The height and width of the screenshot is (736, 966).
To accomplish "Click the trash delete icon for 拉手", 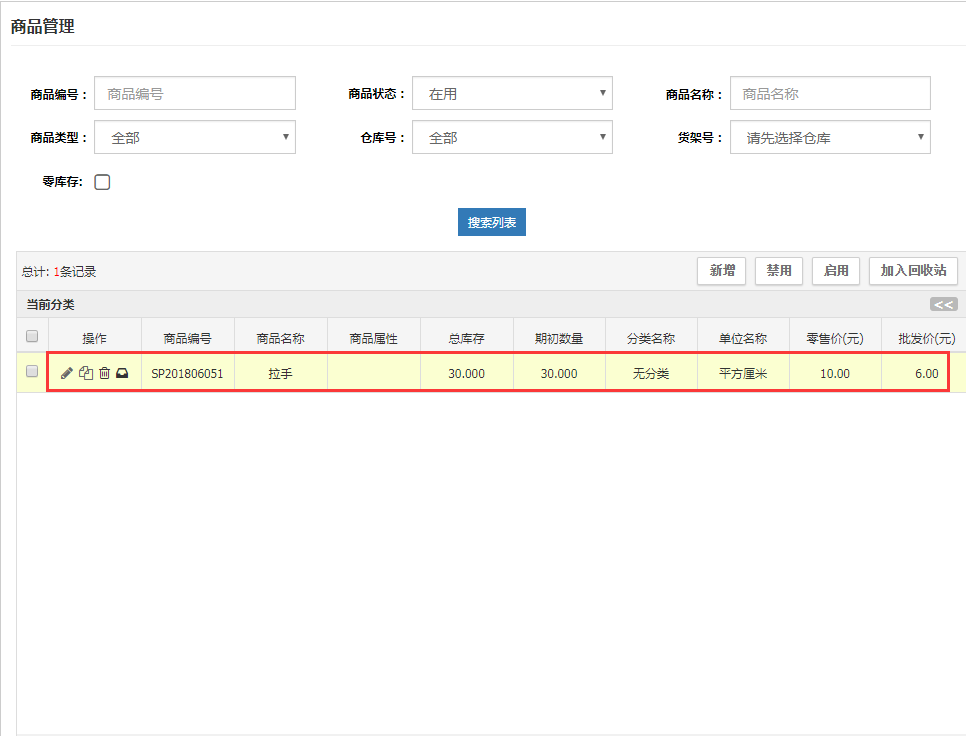I will coord(104,373).
